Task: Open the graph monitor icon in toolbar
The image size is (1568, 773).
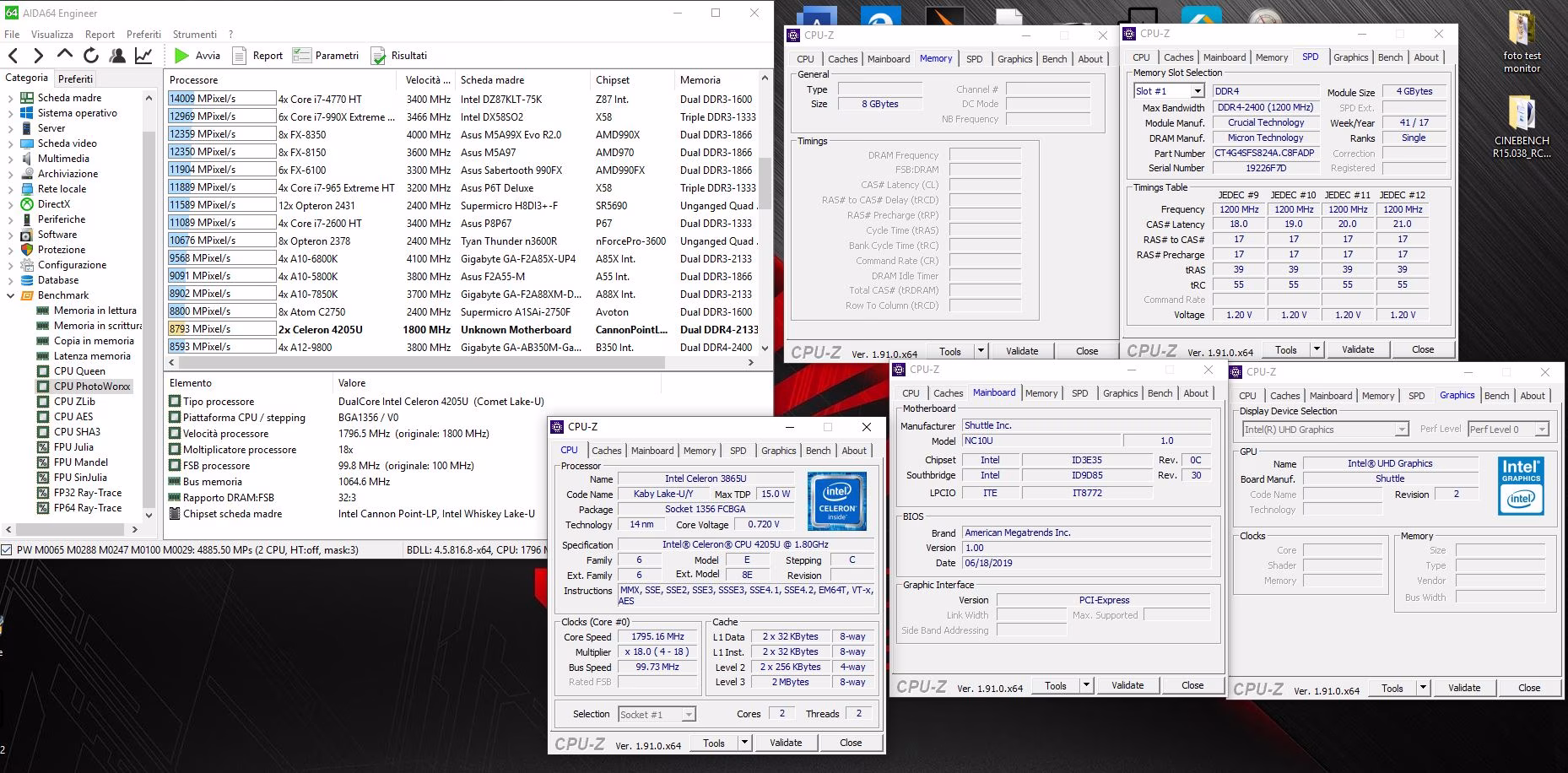Action: pos(143,56)
